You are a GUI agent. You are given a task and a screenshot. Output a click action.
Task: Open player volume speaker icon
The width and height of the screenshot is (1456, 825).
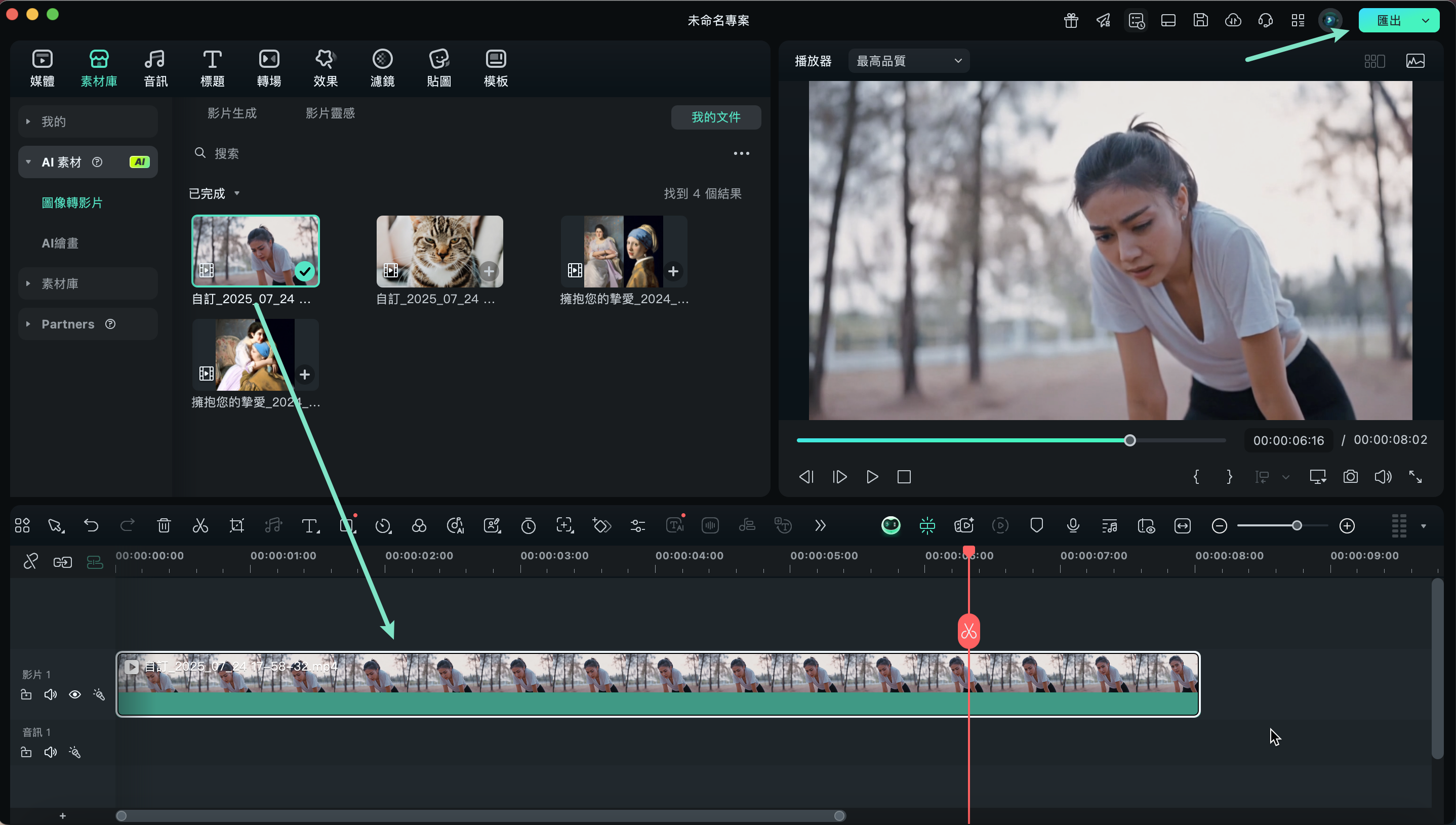click(x=1383, y=477)
